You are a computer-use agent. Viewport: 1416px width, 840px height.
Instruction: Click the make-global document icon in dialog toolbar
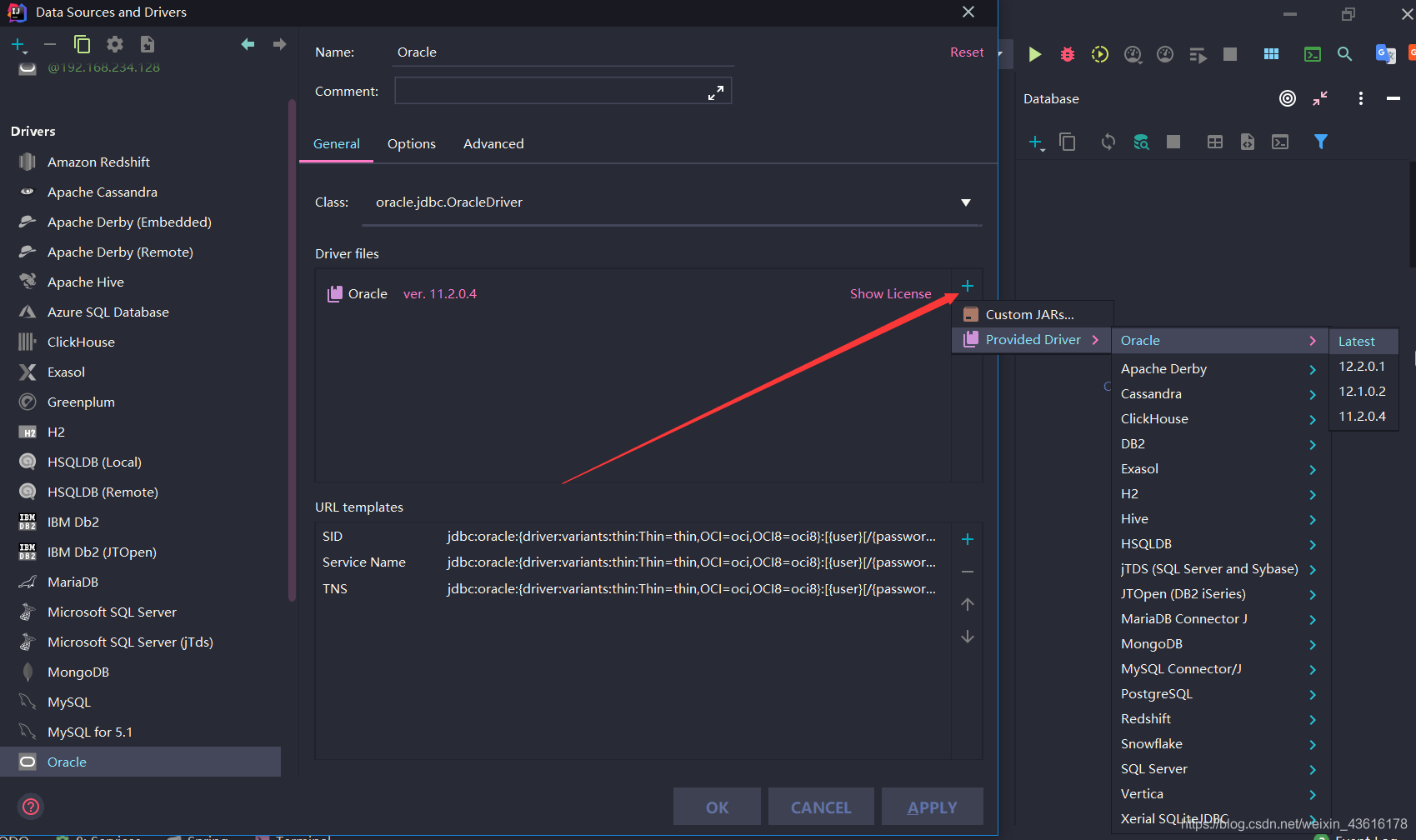click(148, 44)
